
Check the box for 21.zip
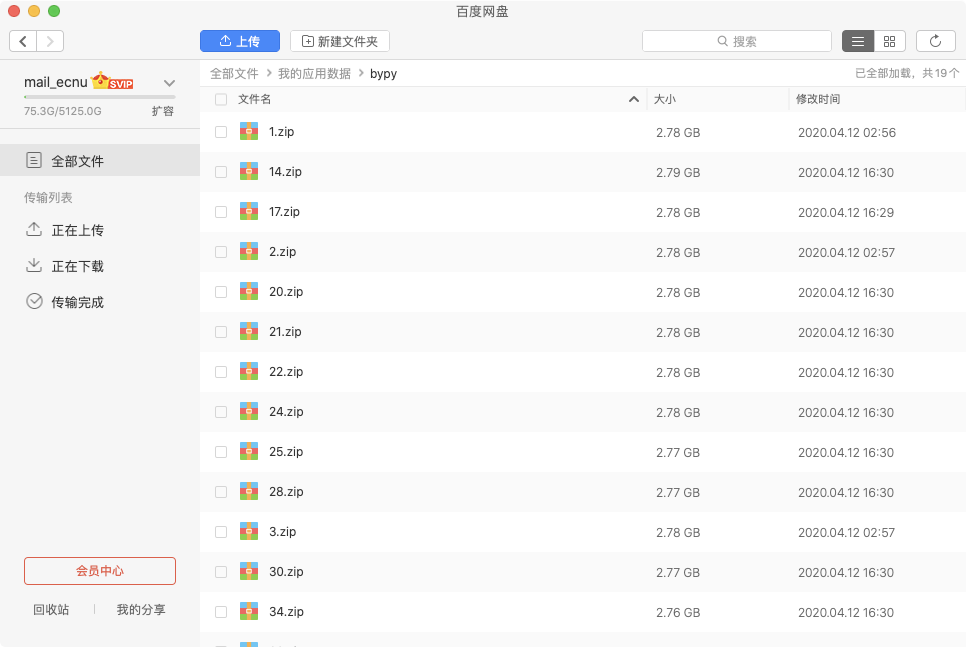(x=221, y=332)
